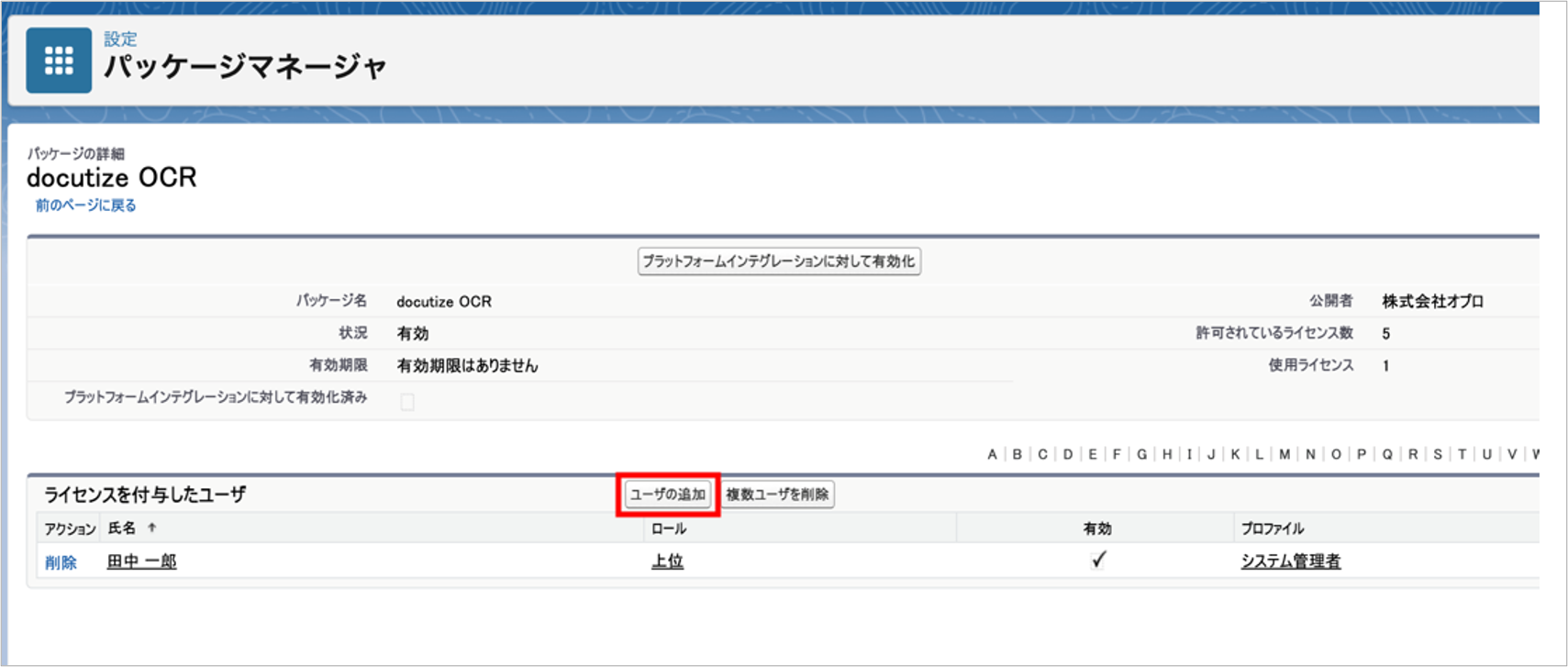Screen dimensions: 1568x667
Task: Filter users by letter M
Action: [x=1284, y=454]
